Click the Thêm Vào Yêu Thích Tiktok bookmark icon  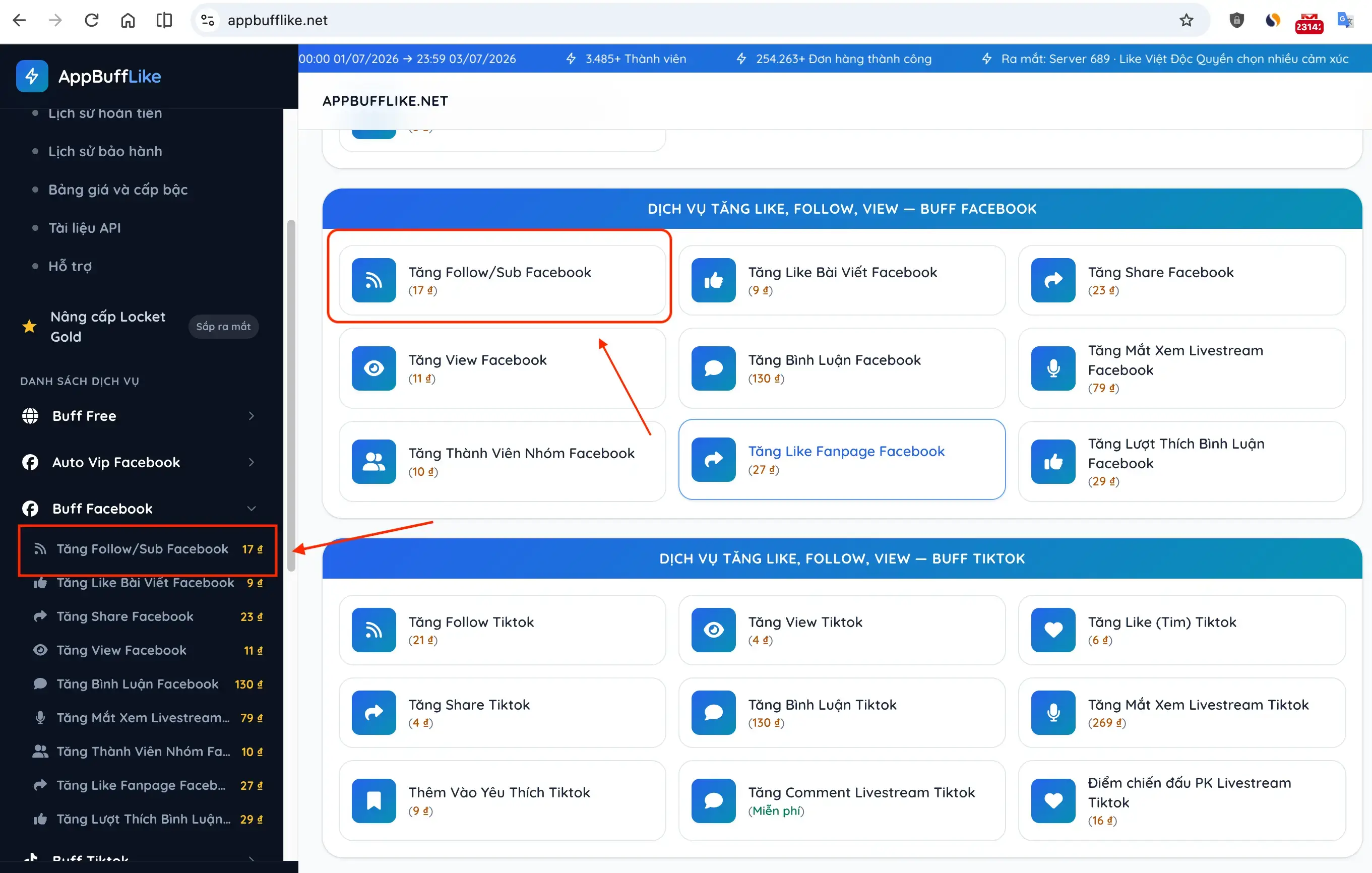click(374, 800)
